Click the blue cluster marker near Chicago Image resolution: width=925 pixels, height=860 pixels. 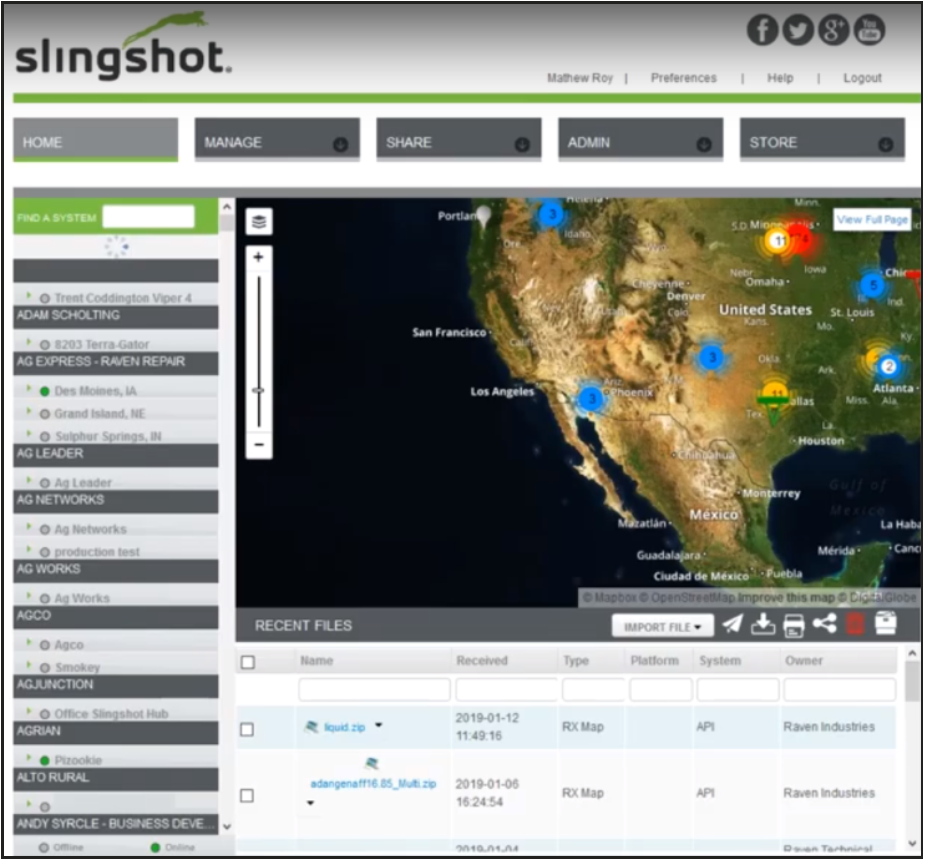(x=872, y=285)
